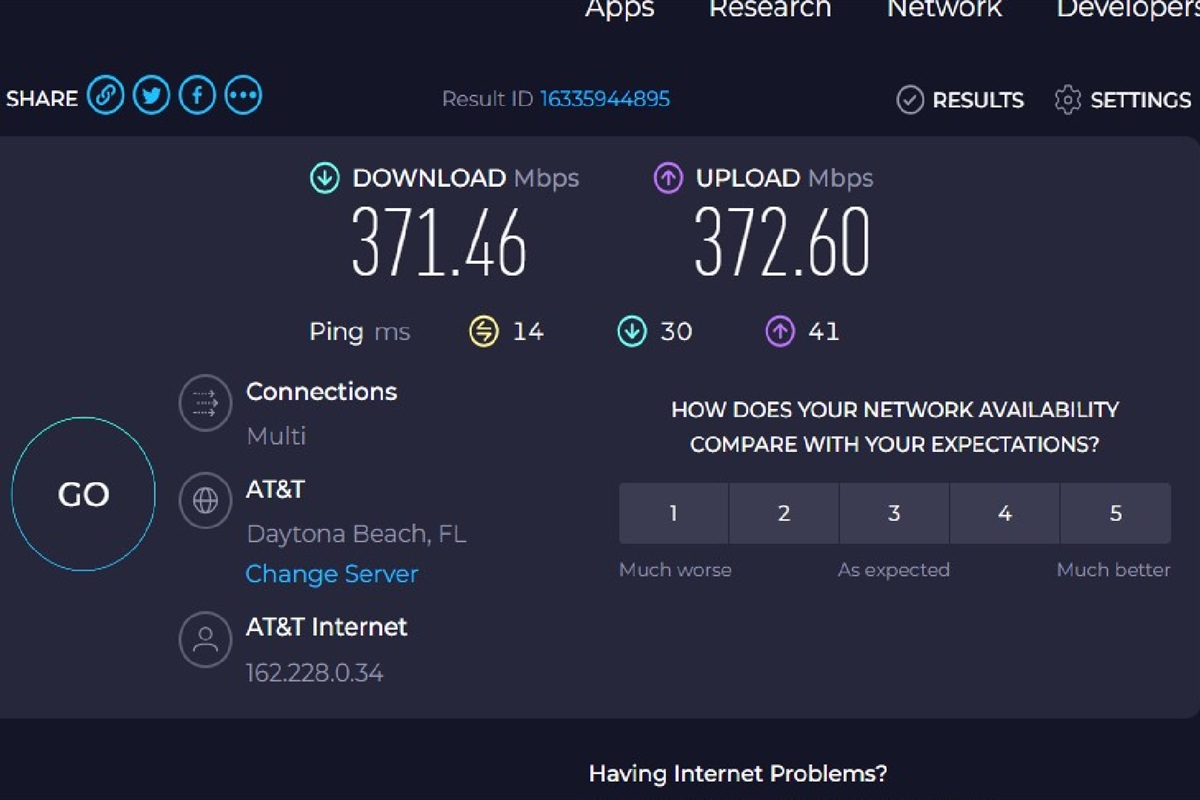The width and height of the screenshot is (1200, 800).
Task: Click the upload arrow icon
Action: click(x=668, y=179)
